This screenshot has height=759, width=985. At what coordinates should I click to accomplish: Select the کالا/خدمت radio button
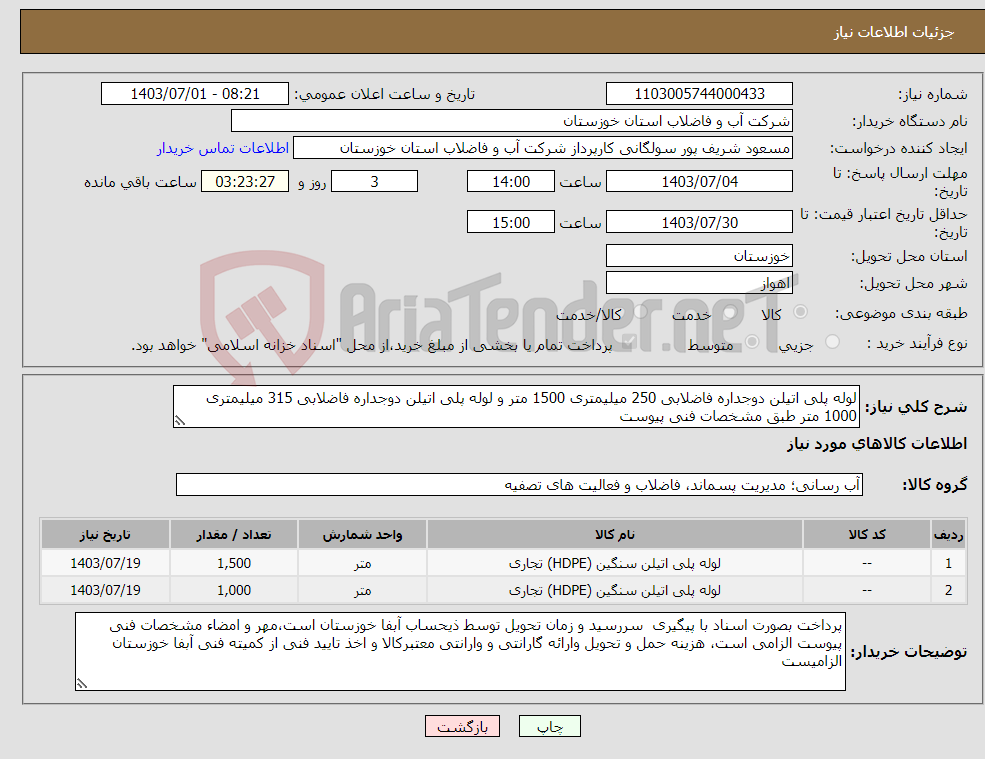tap(640, 312)
